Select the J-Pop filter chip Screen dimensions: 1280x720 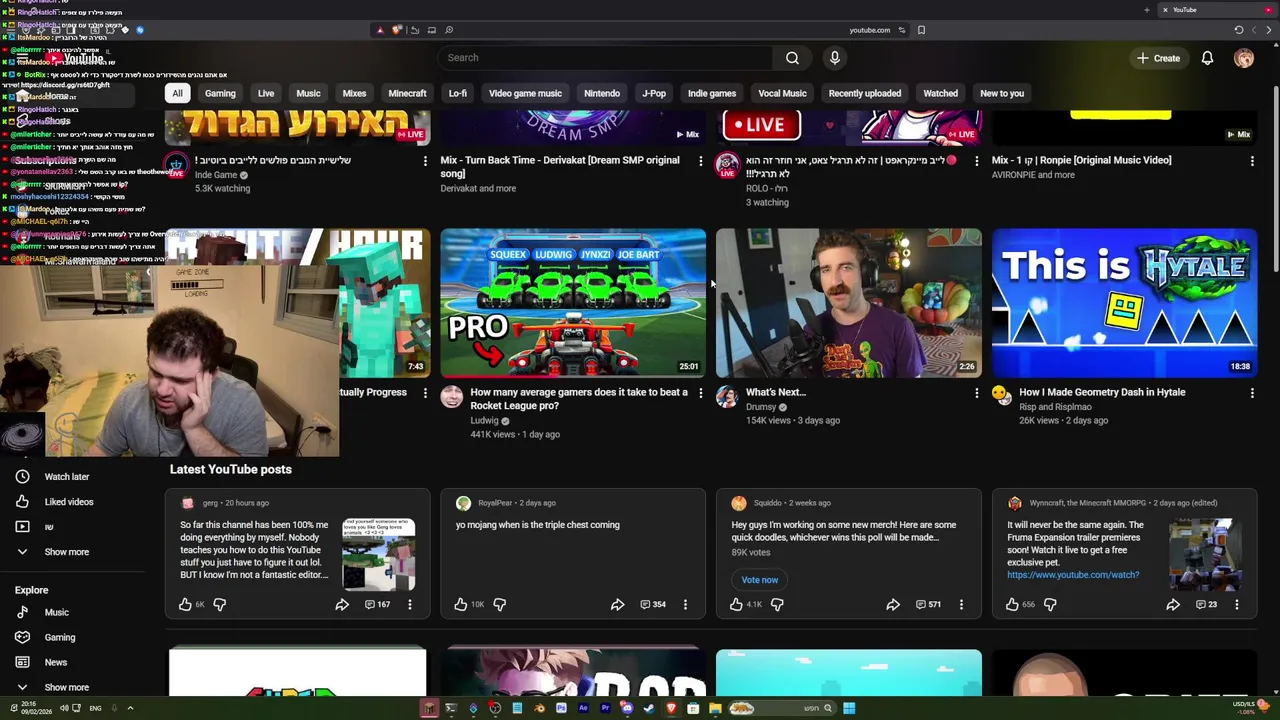(x=654, y=93)
